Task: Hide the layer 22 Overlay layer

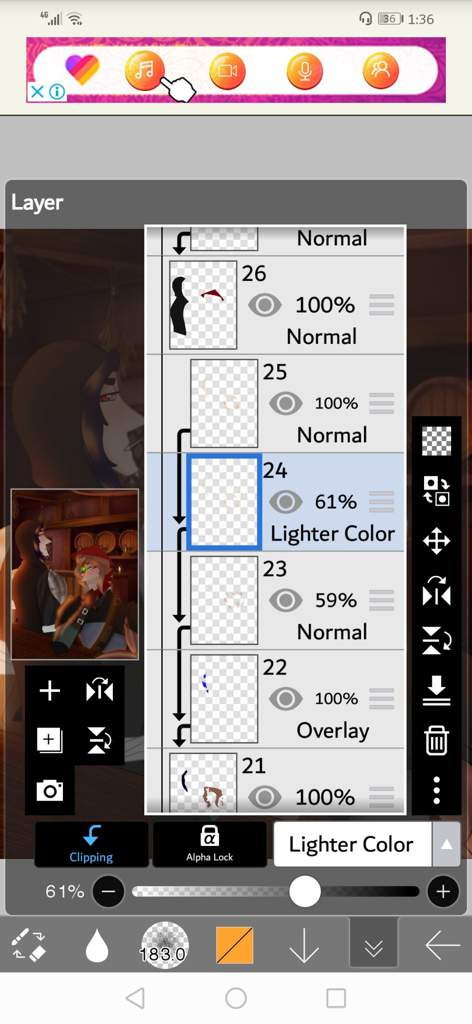Action: (285, 698)
